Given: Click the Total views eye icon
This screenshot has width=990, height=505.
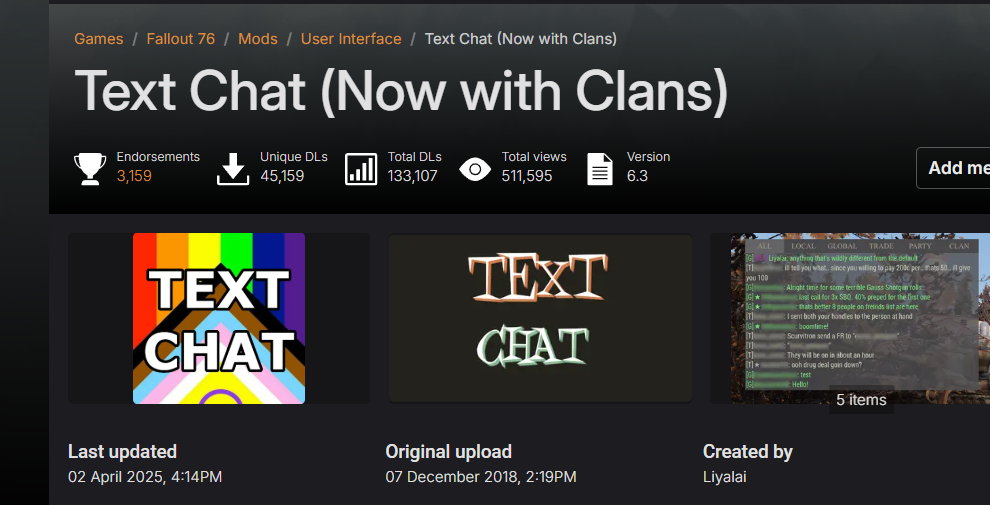Looking at the screenshot, I should pos(475,169).
